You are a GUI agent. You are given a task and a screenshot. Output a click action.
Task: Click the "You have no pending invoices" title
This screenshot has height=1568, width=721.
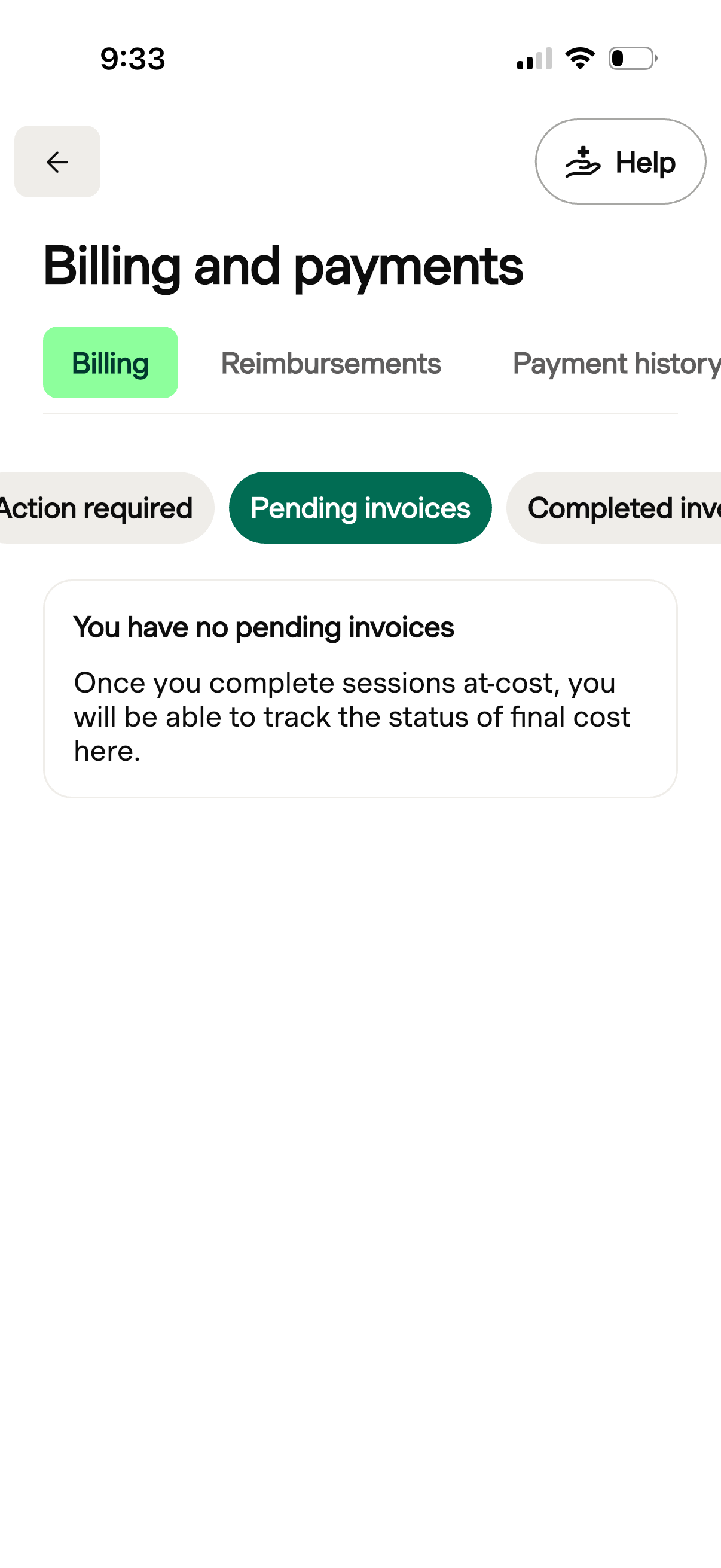tap(264, 627)
